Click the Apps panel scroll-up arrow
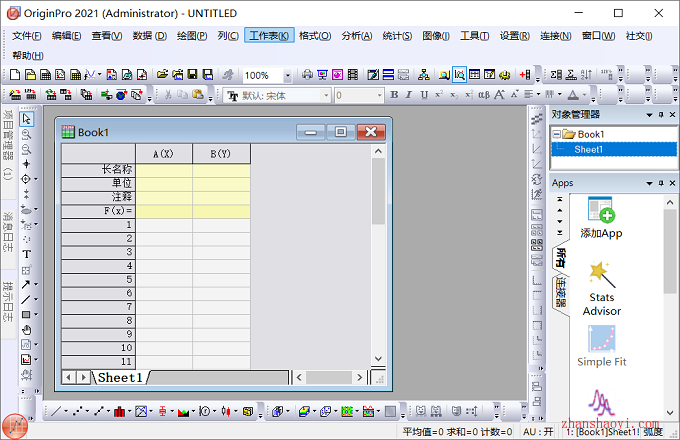Image resolution: width=680 pixels, height=440 pixels. coord(670,202)
